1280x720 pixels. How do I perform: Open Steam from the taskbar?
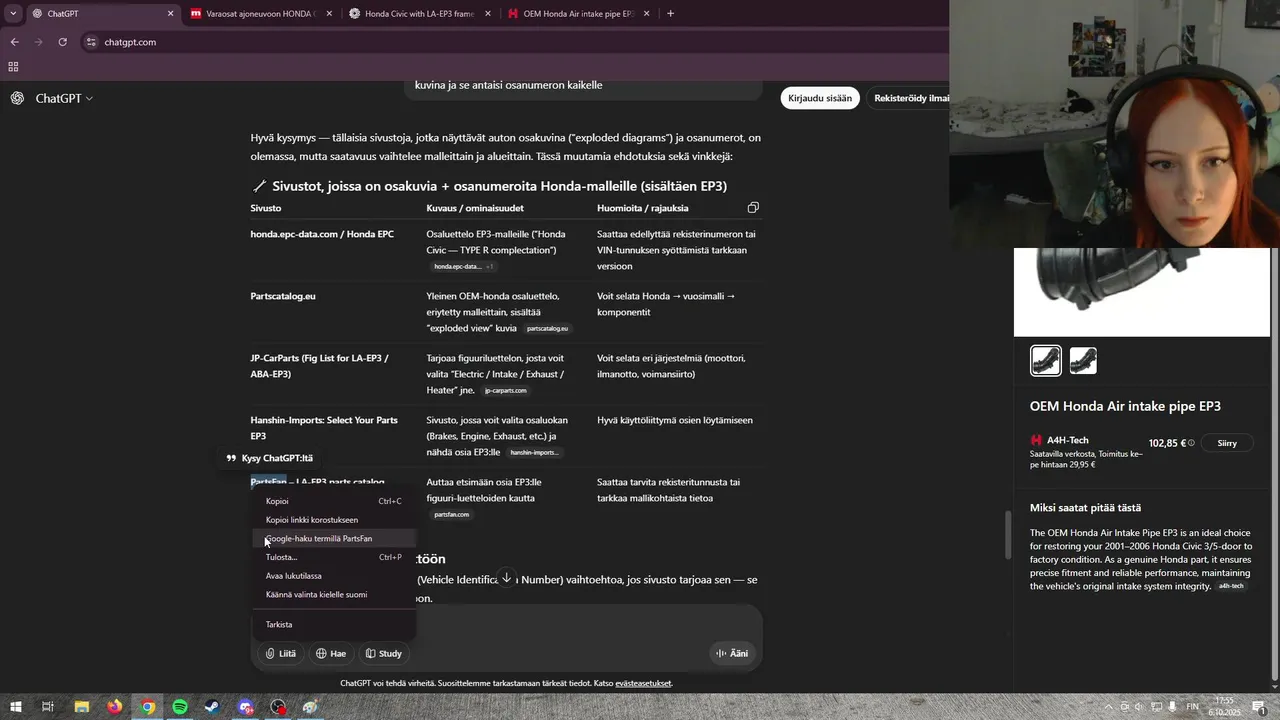click(213, 707)
